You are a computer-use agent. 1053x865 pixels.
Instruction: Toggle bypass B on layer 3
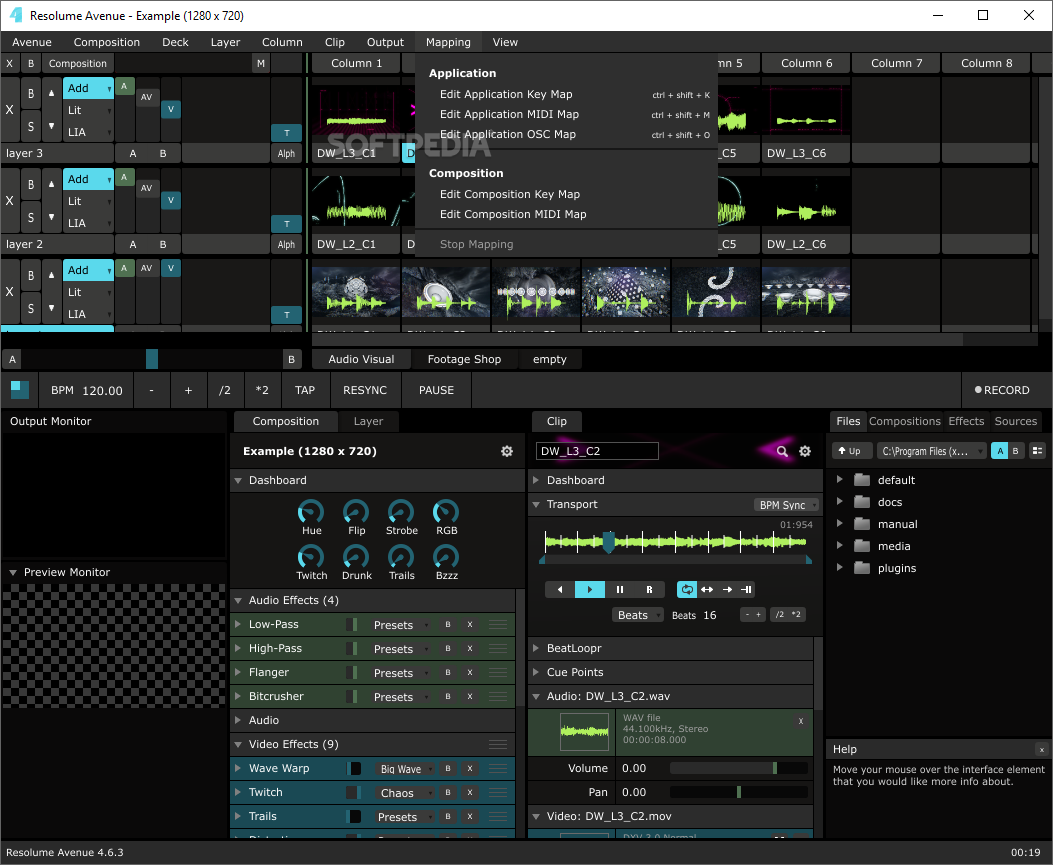point(31,94)
